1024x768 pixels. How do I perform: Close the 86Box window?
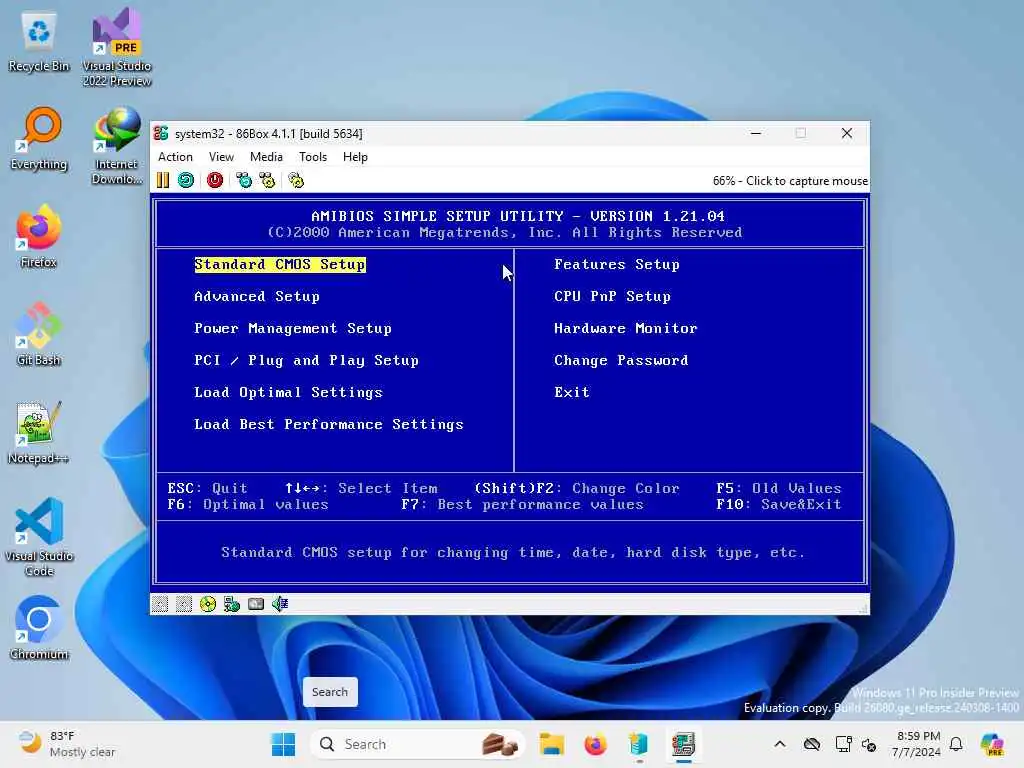(x=847, y=133)
